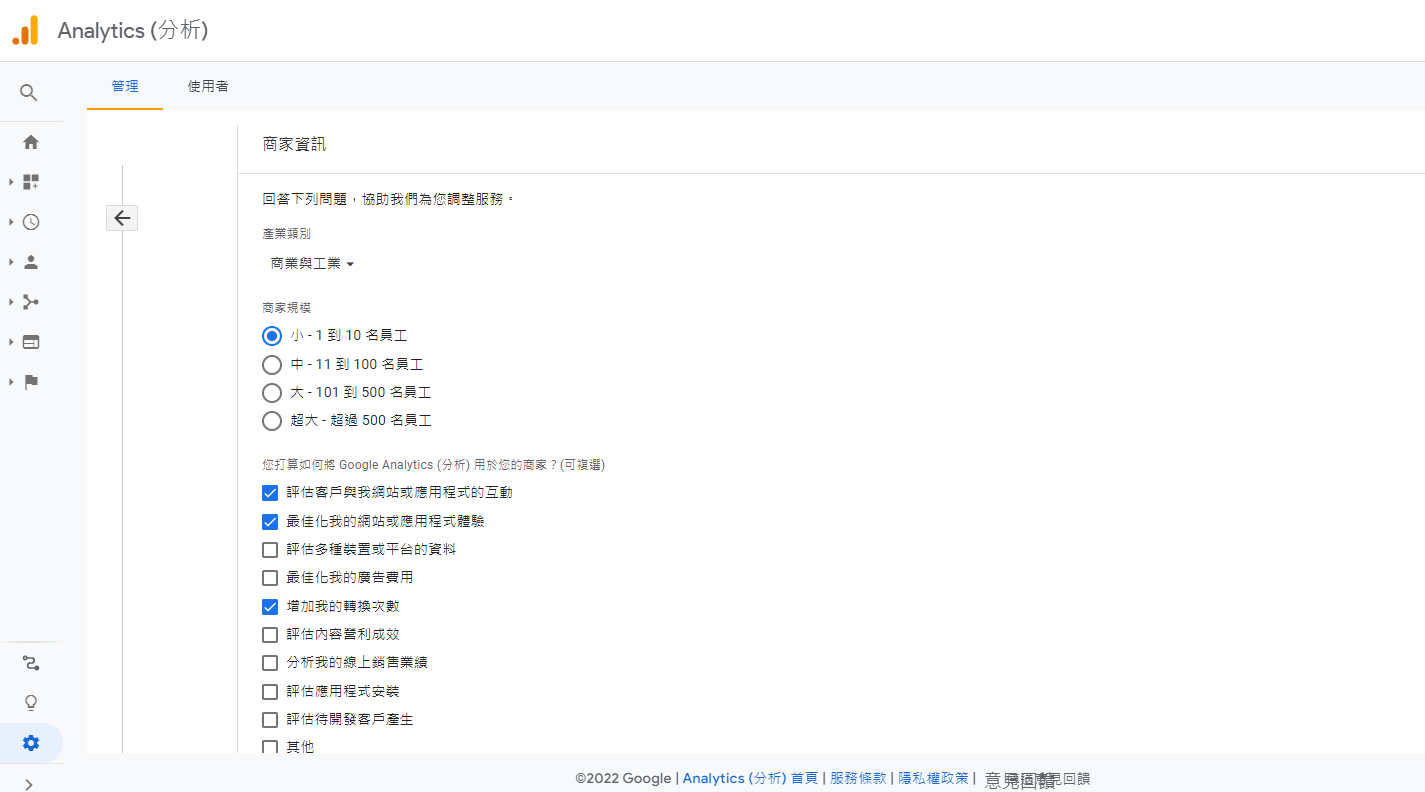The height and width of the screenshot is (792, 1425).
Task: Uncheck 增加我的轉換次數
Action: click(270, 606)
